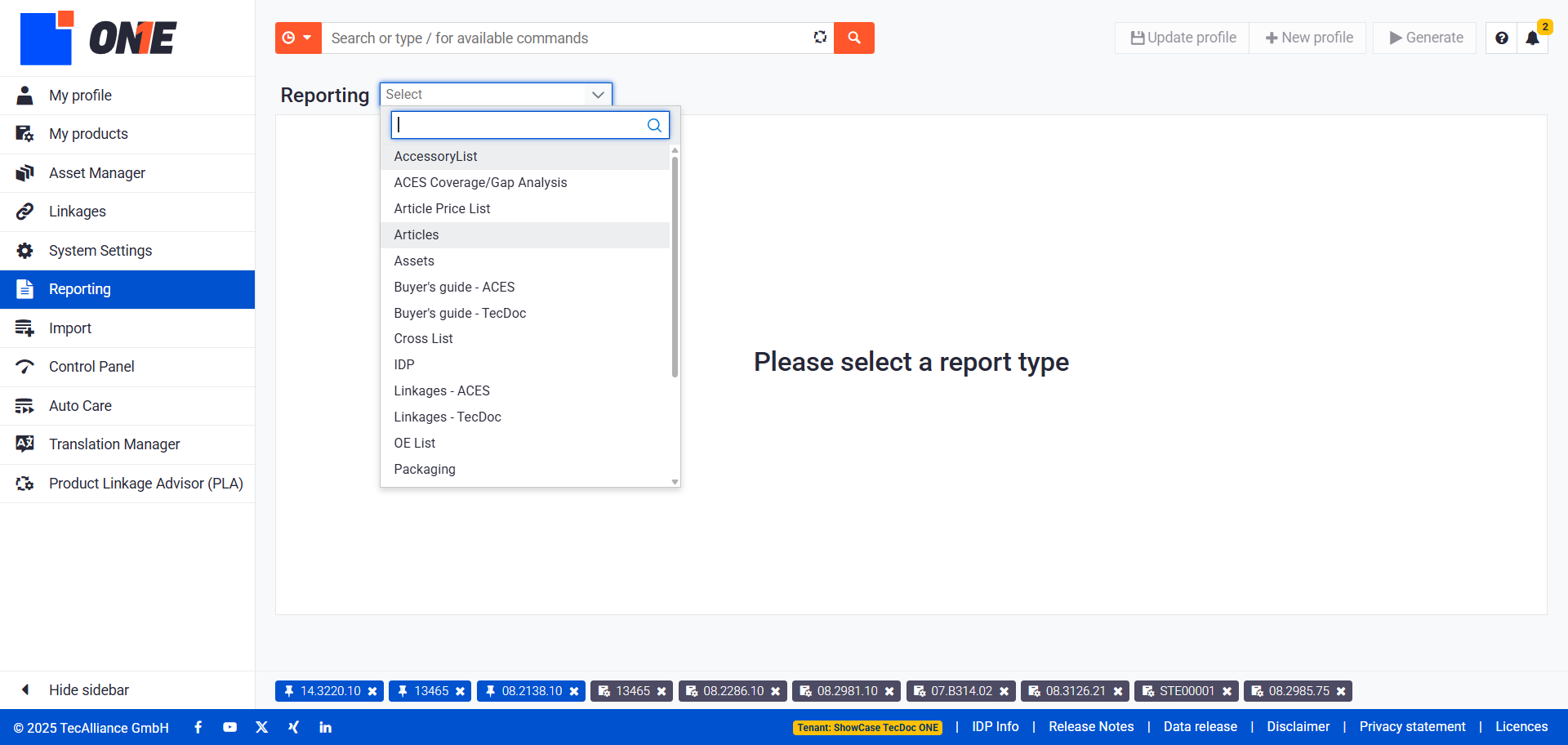Open My profile in sidebar
Image resolution: width=1568 pixels, height=745 pixels.
point(127,96)
